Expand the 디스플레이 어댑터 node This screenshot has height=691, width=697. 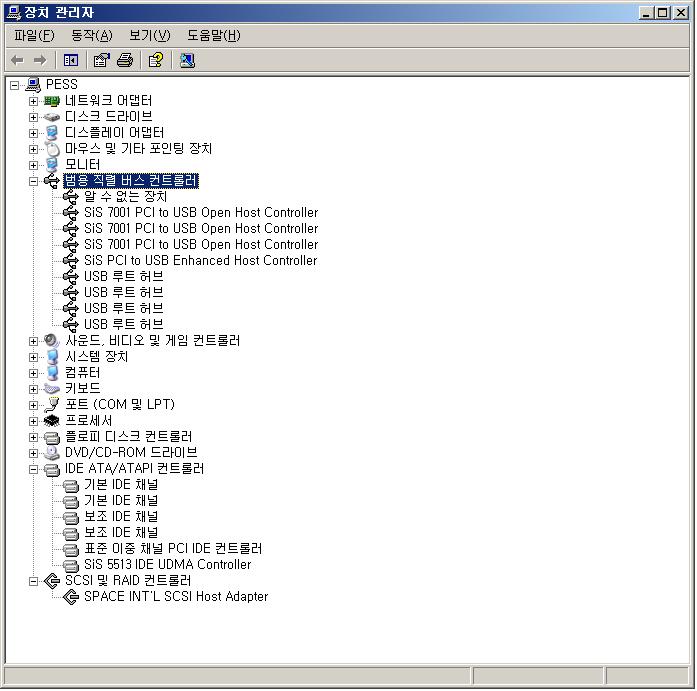pos(33,133)
